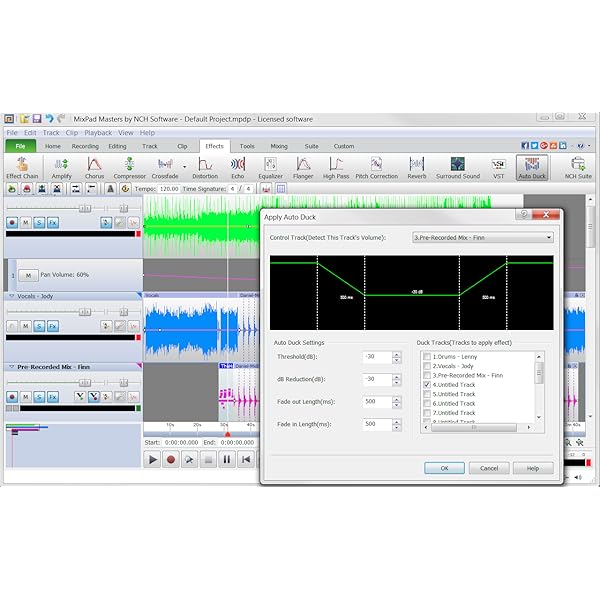Open the Distortion effect
Screen dimensions: 600x600
click(x=205, y=168)
